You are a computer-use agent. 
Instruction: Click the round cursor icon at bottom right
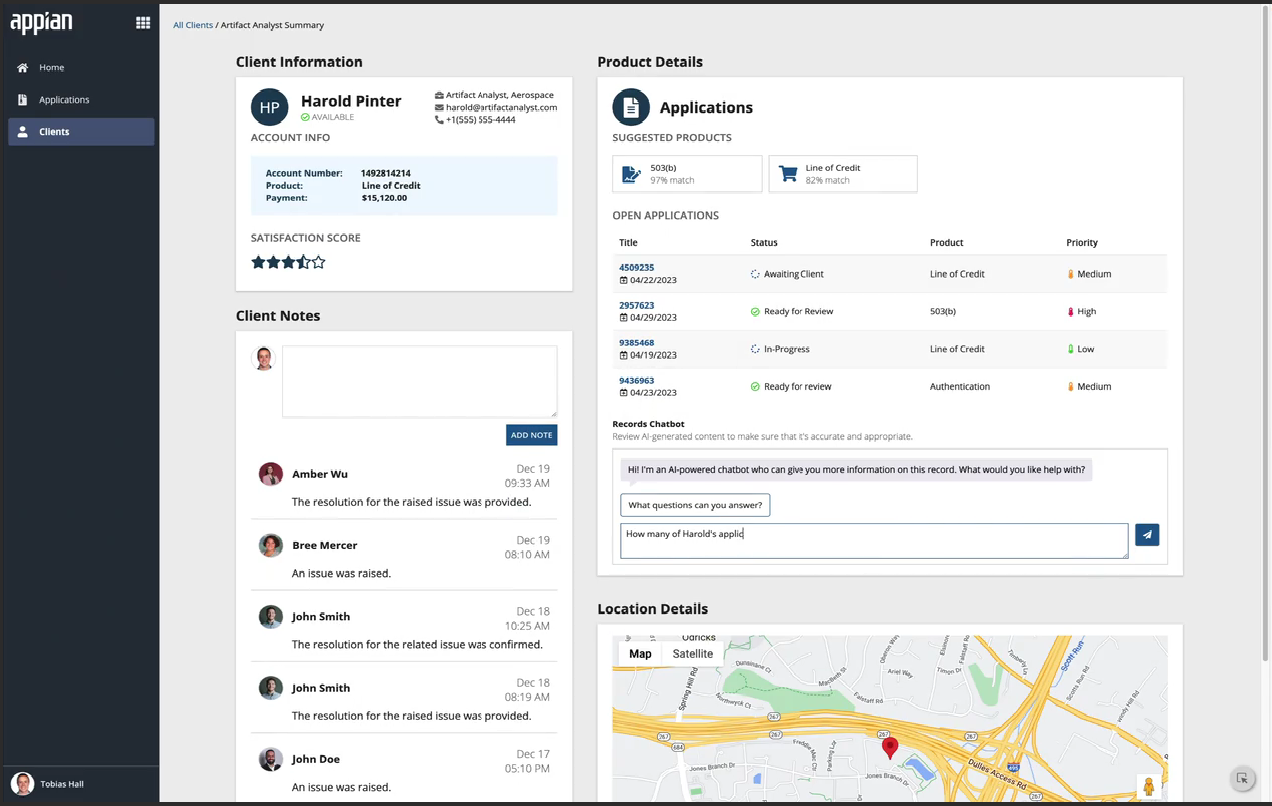(1242, 779)
